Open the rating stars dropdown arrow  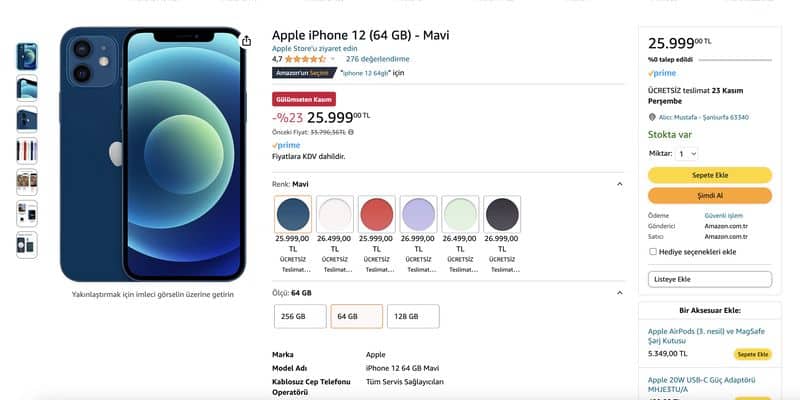(x=333, y=59)
